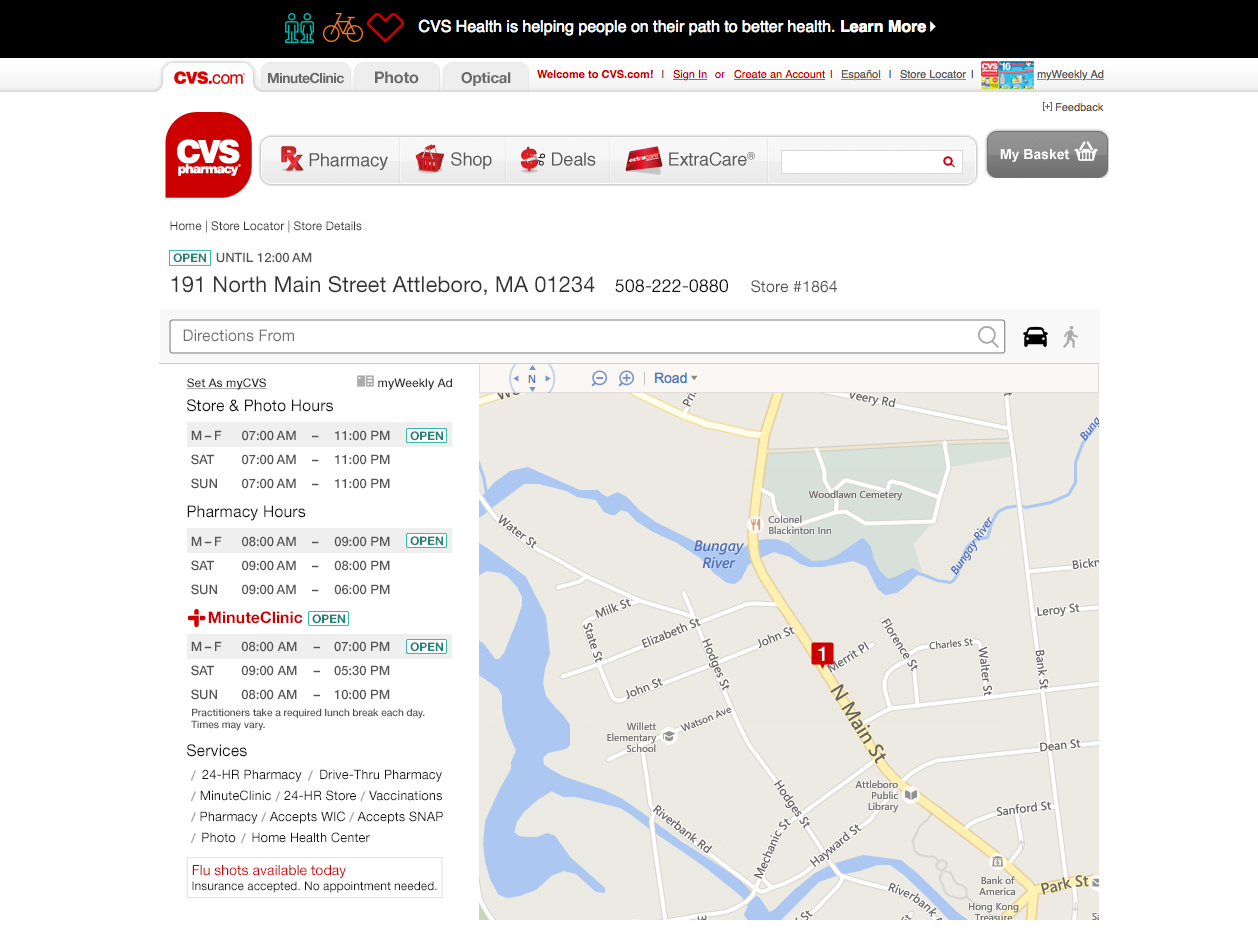Zoom in the map
This screenshot has height=936, width=1258.
click(627, 378)
